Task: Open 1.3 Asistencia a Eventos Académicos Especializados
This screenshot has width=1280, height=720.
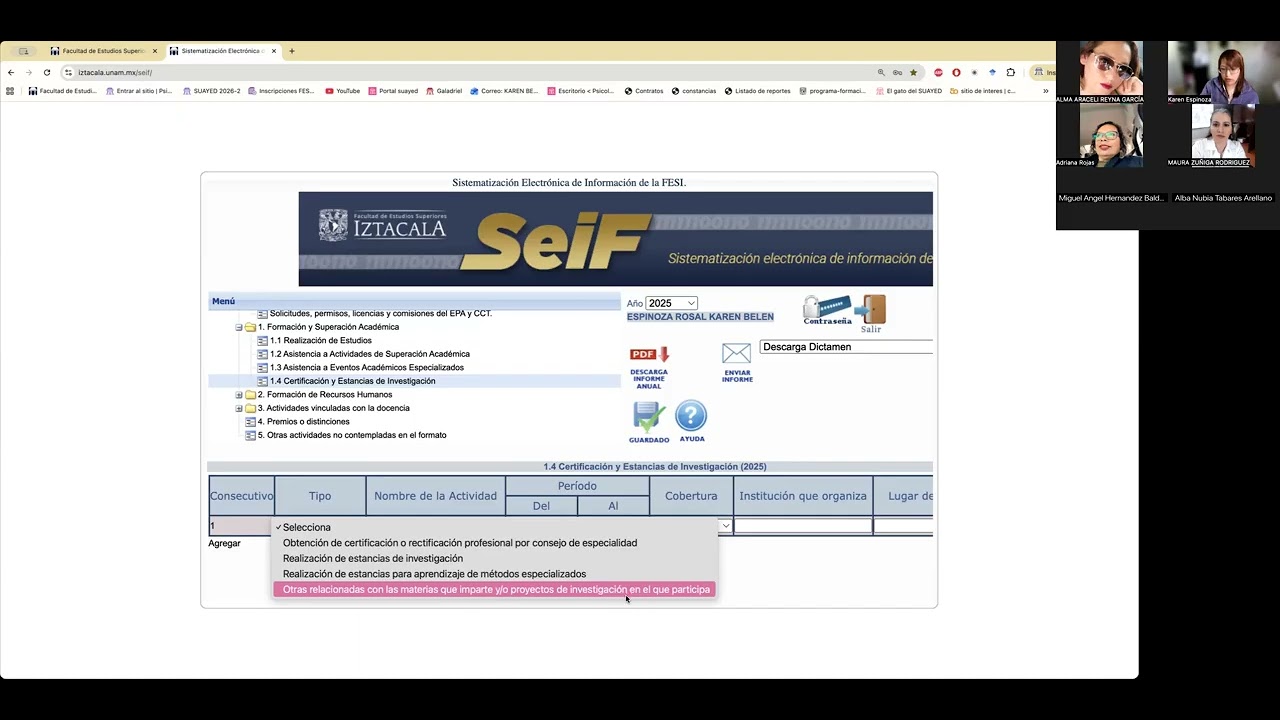Action: pos(366,367)
